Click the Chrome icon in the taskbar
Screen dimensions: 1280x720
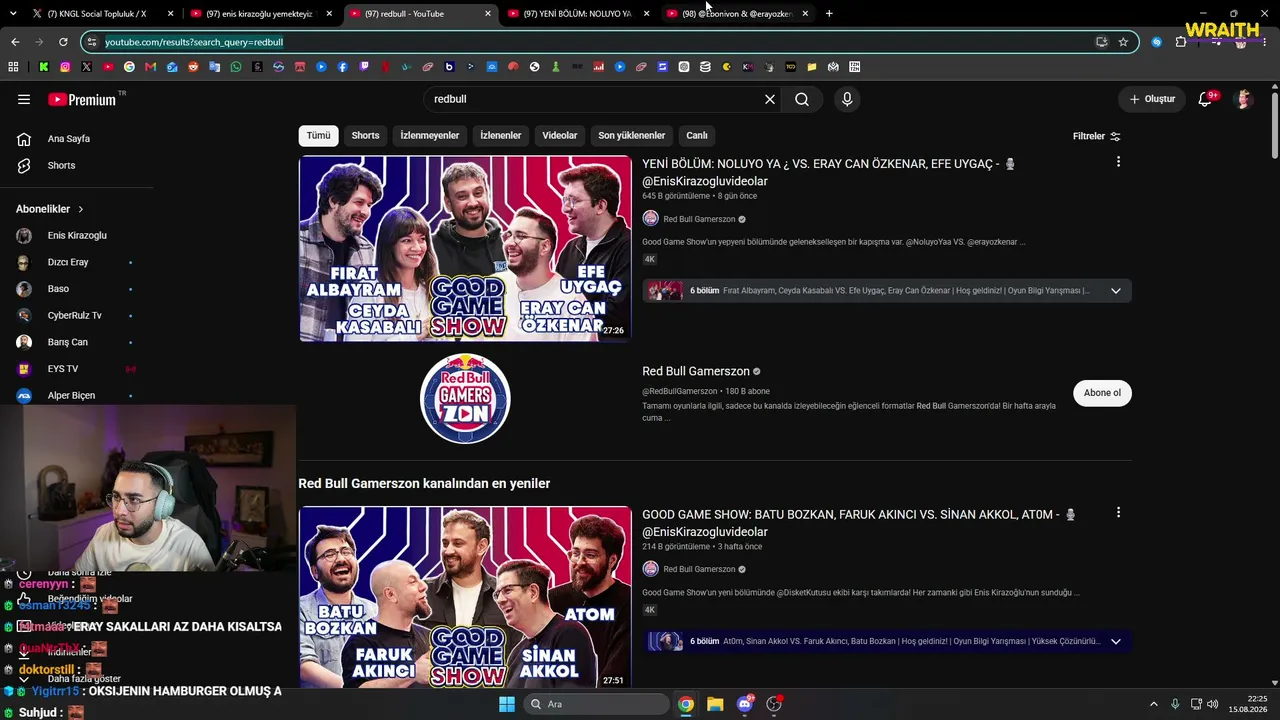pos(686,704)
